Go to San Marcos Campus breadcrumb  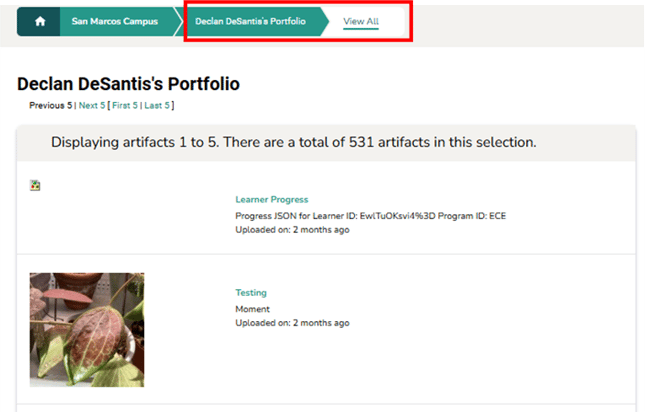tap(114, 21)
